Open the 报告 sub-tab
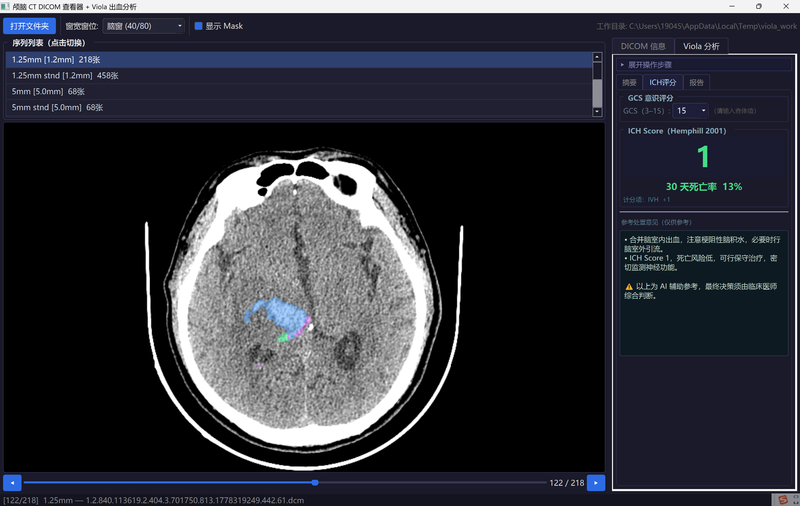The height and width of the screenshot is (506, 800). coord(696,83)
